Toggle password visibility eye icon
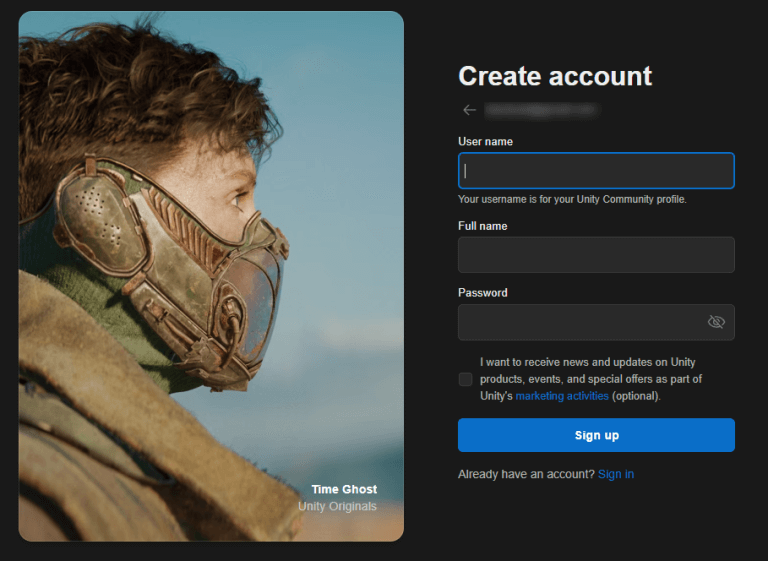 [x=715, y=322]
